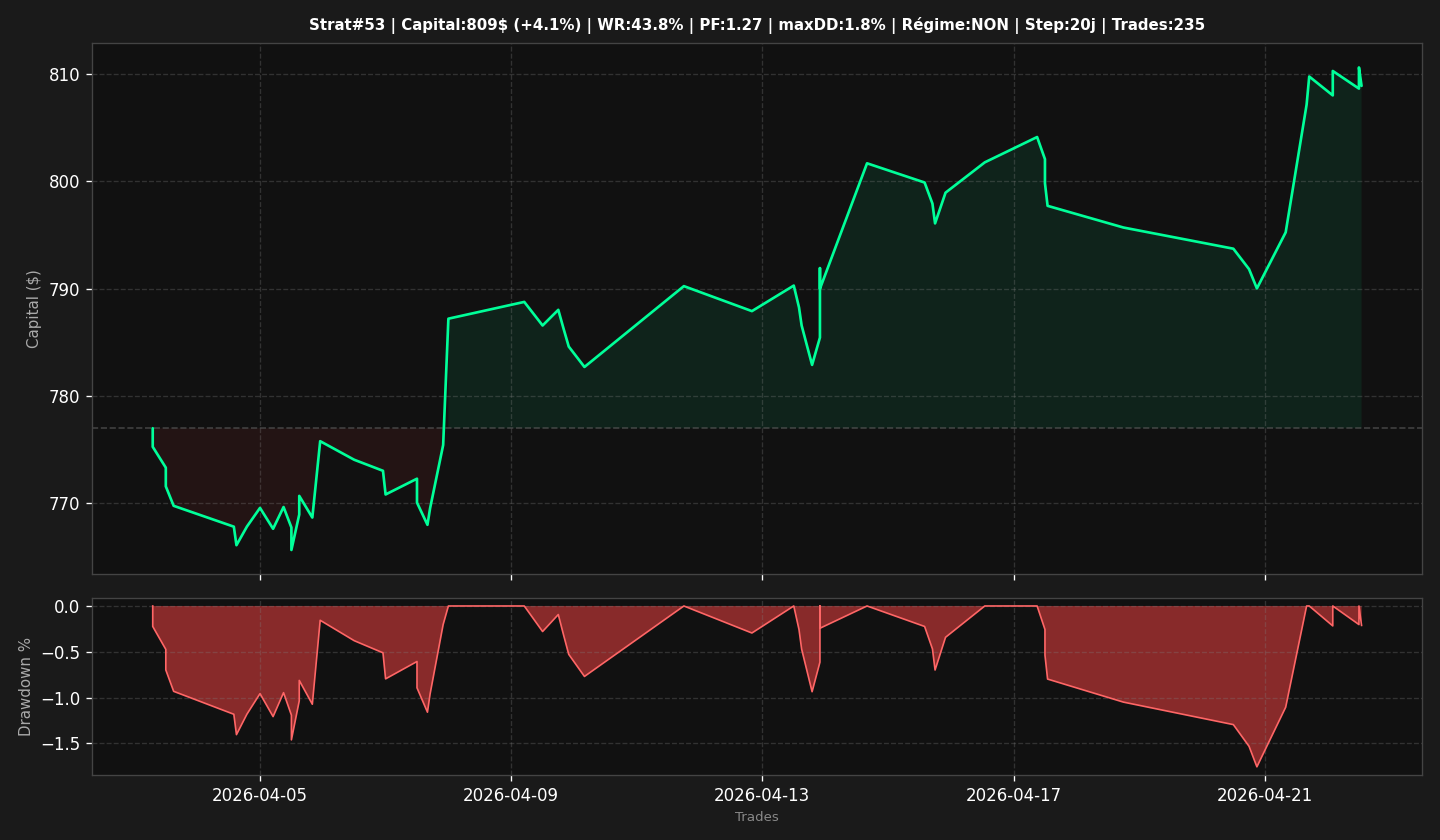Select the 810 capital axis tick label
Screen dimensions: 1440x840
65,75
